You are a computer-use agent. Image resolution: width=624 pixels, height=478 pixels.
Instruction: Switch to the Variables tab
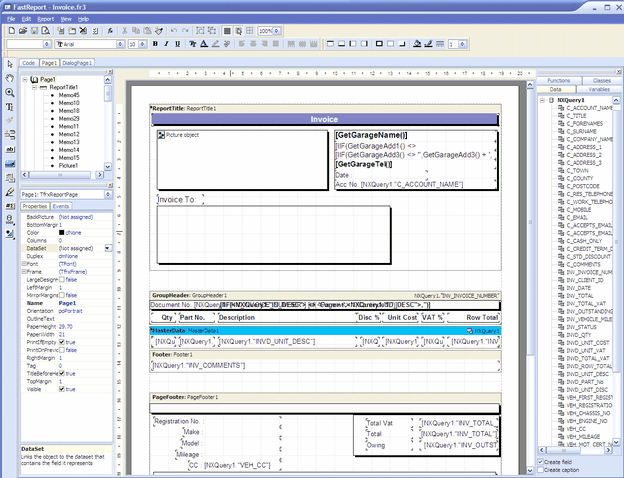[599, 89]
